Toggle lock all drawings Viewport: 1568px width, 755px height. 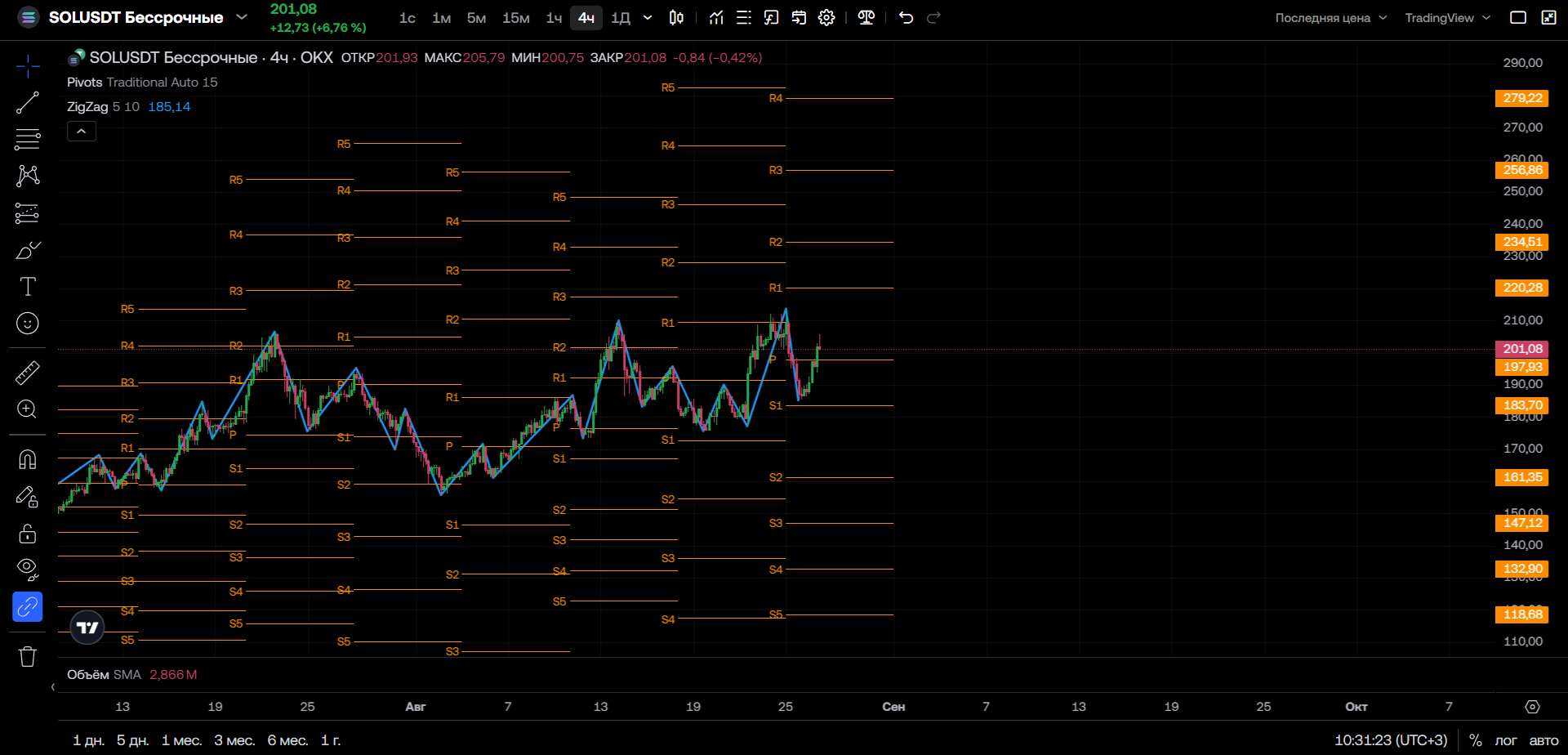27,534
